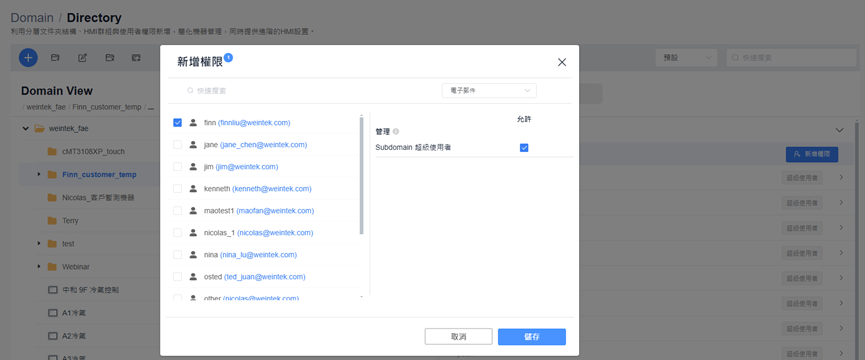Image resolution: width=865 pixels, height=360 pixels.
Task: Click the folder icon of Terry
Action: tap(52, 221)
